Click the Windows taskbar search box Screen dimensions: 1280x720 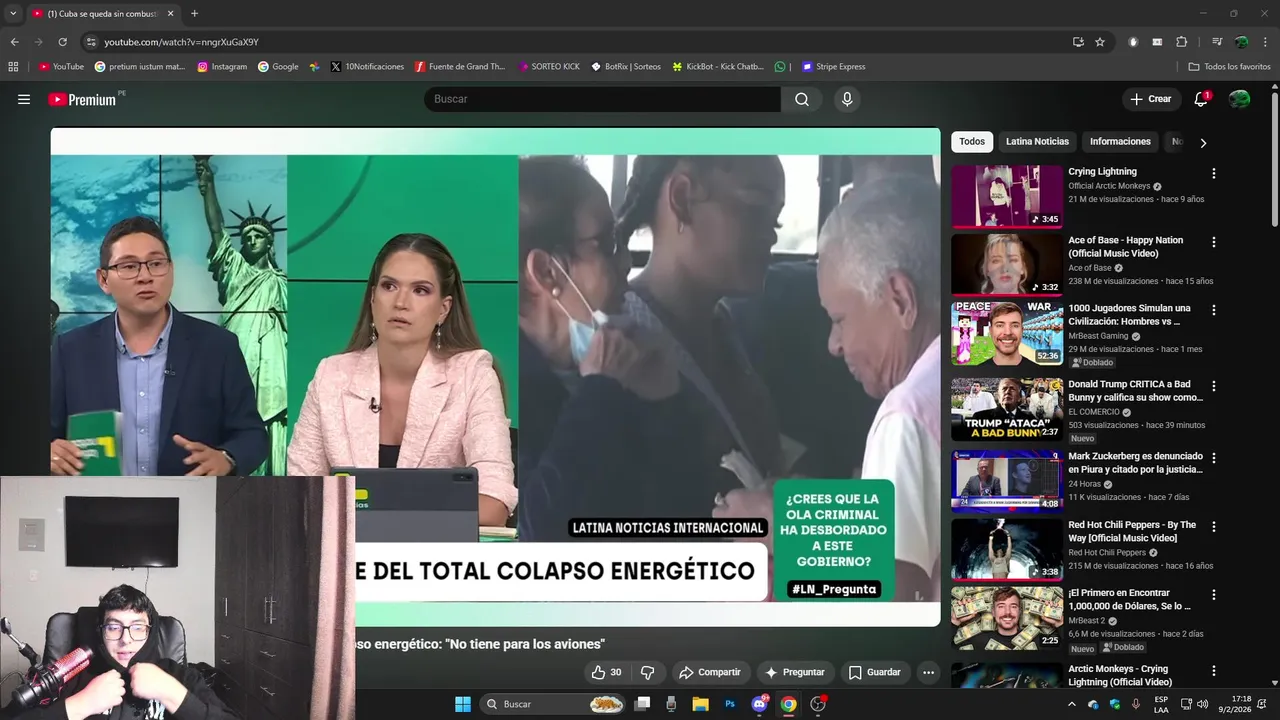[x=553, y=704]
